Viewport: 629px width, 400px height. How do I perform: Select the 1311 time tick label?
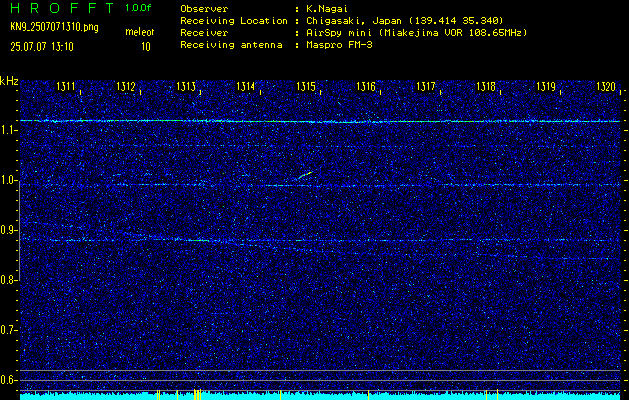[66, 86]
